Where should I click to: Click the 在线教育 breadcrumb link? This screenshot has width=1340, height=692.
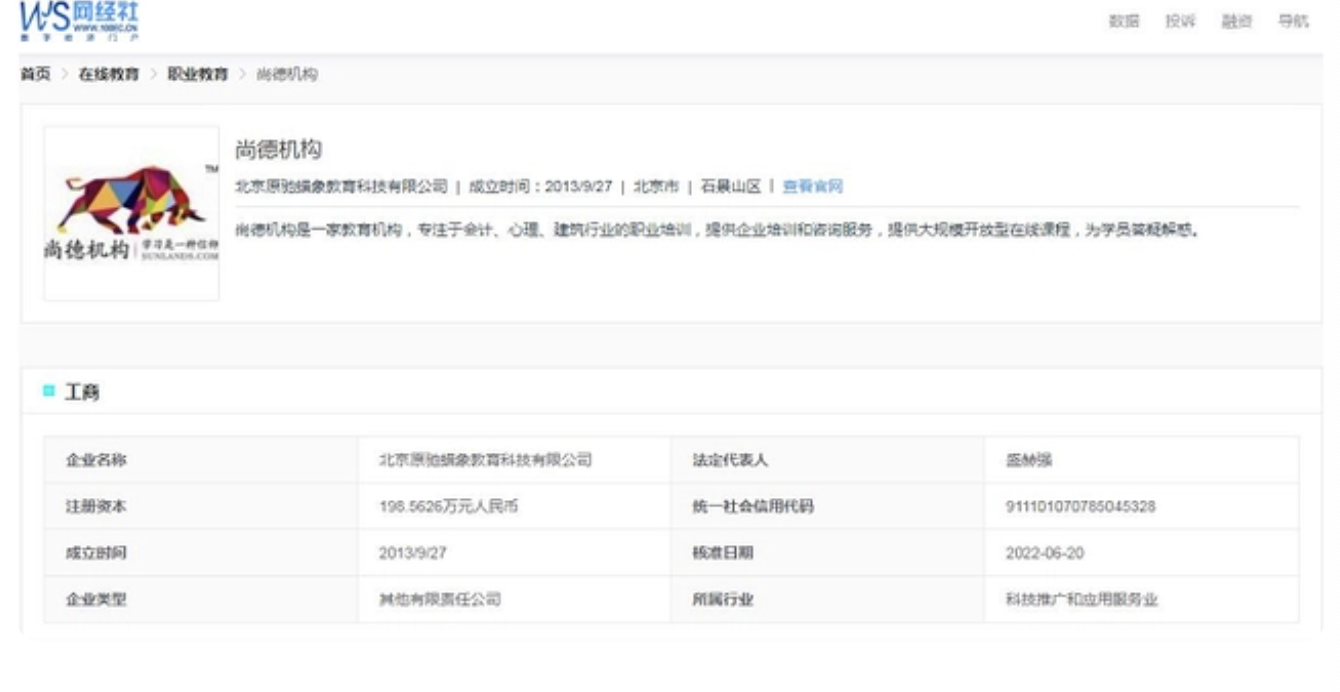pos(108,75)
